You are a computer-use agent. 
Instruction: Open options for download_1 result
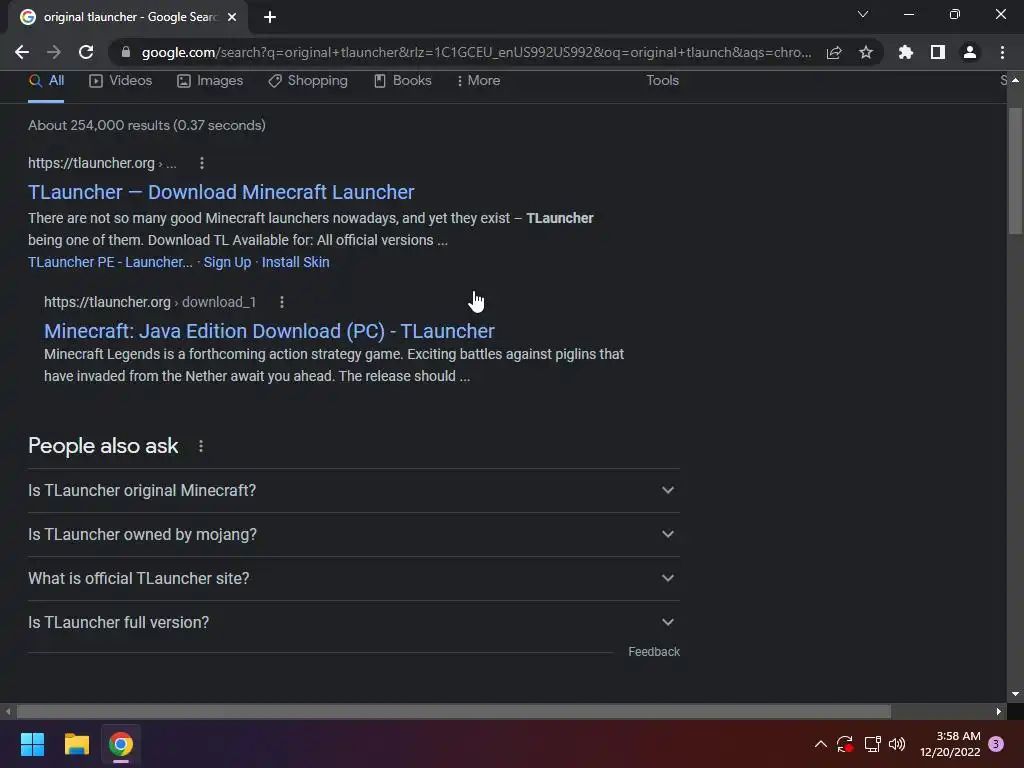281,302
